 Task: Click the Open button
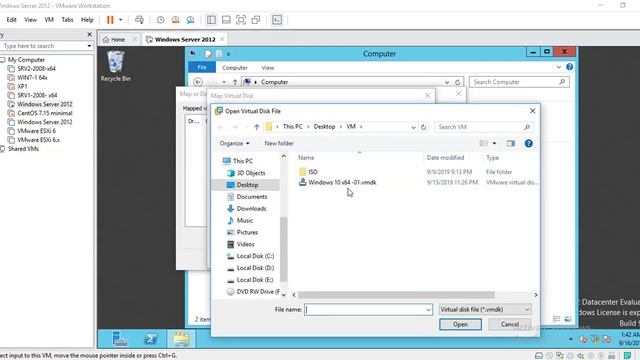point(460,324)
